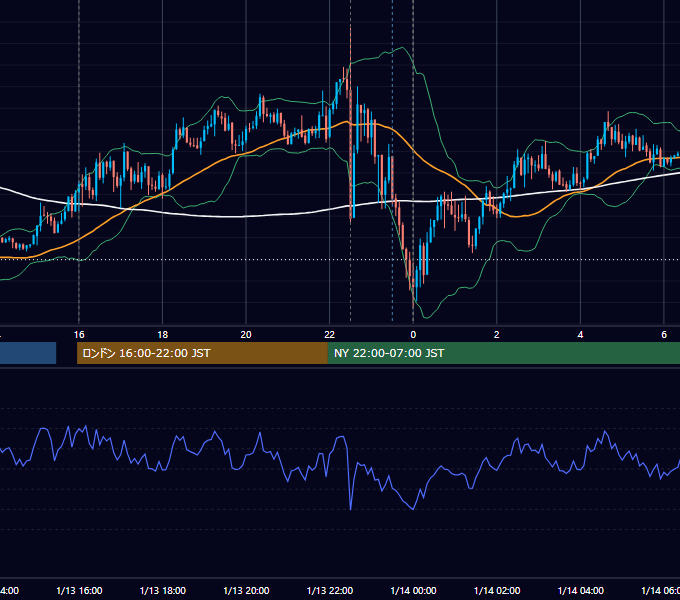Click the hour label 4 on price chart axis
The height and width of the screenshot is (600, 680).
point(580,334)
